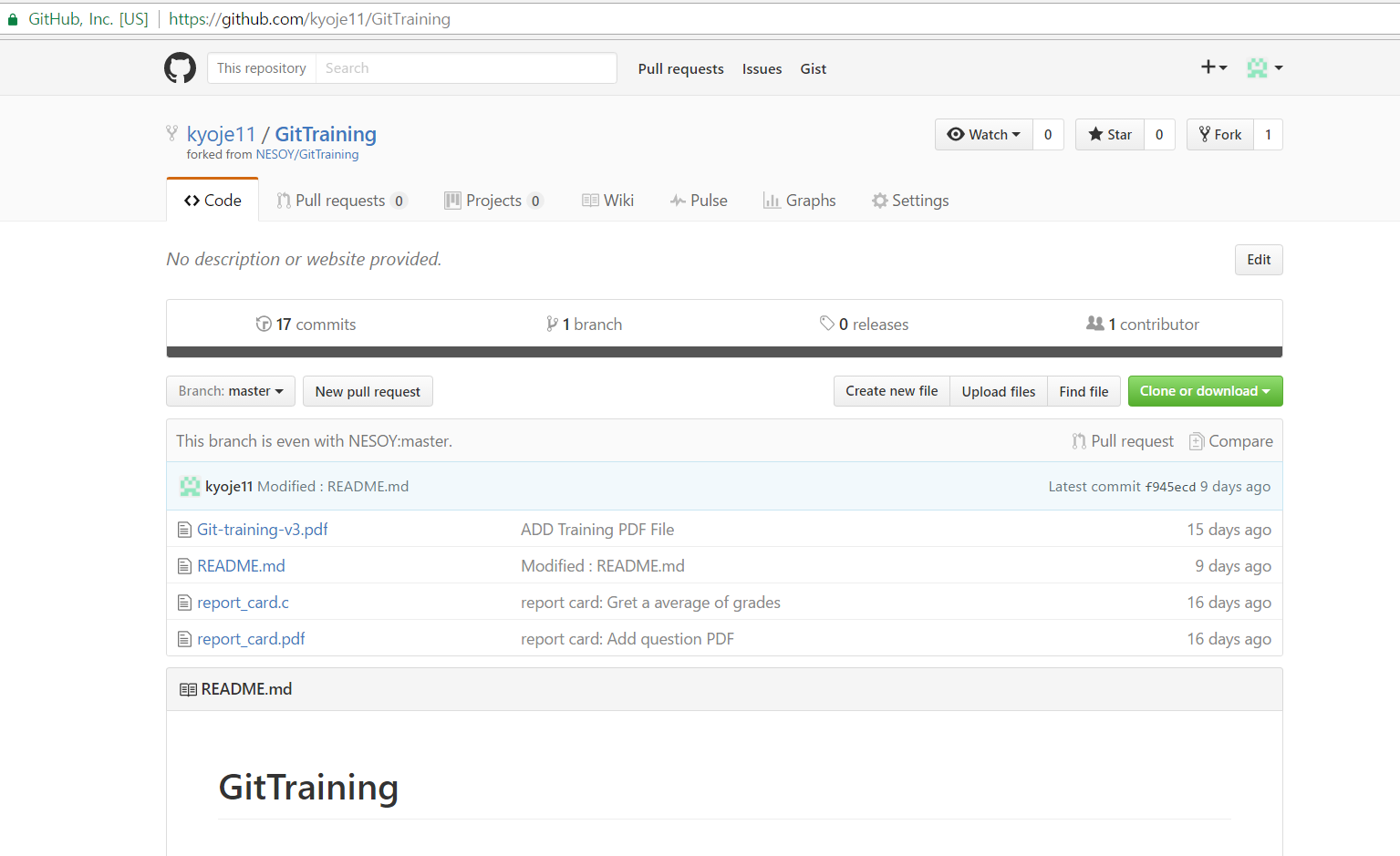Open Issues in top navigation
Screen dimensions: 1400x856
(x=762, y=69)
